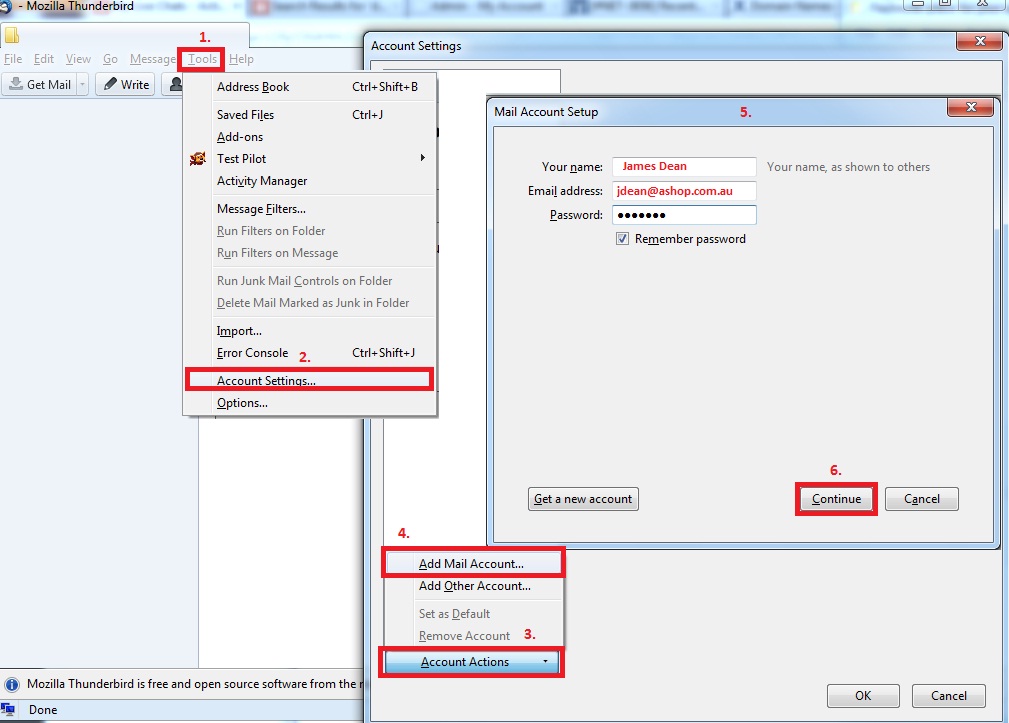
Task: Click the Thunderbird title bar icon
Action: click(5, 6)
